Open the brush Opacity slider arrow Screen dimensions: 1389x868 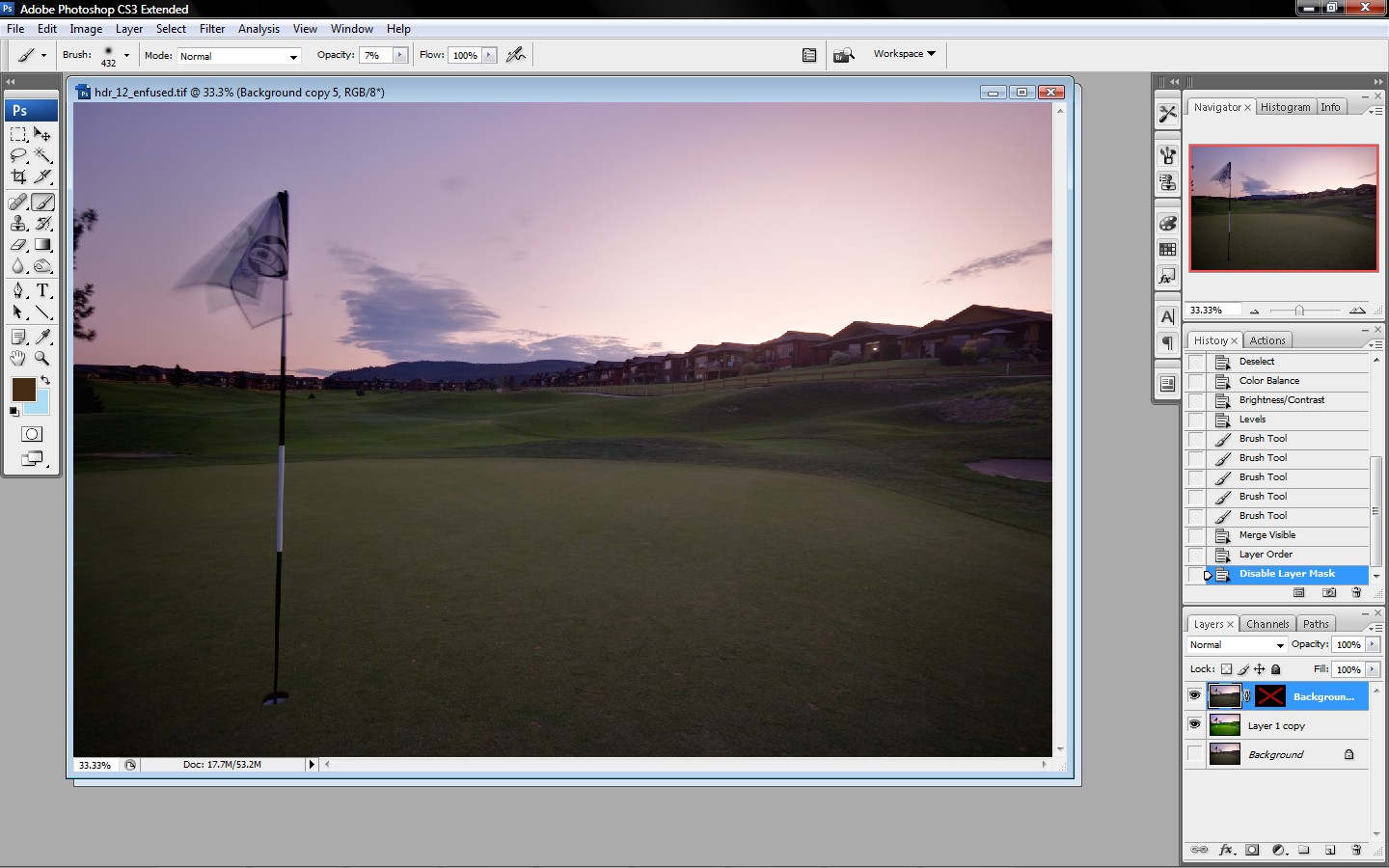[x=400, y=55]
